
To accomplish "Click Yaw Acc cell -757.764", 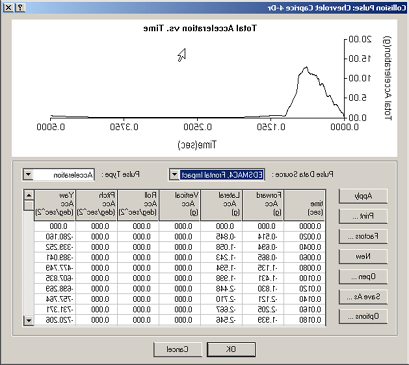I will [x=55, y=299].
